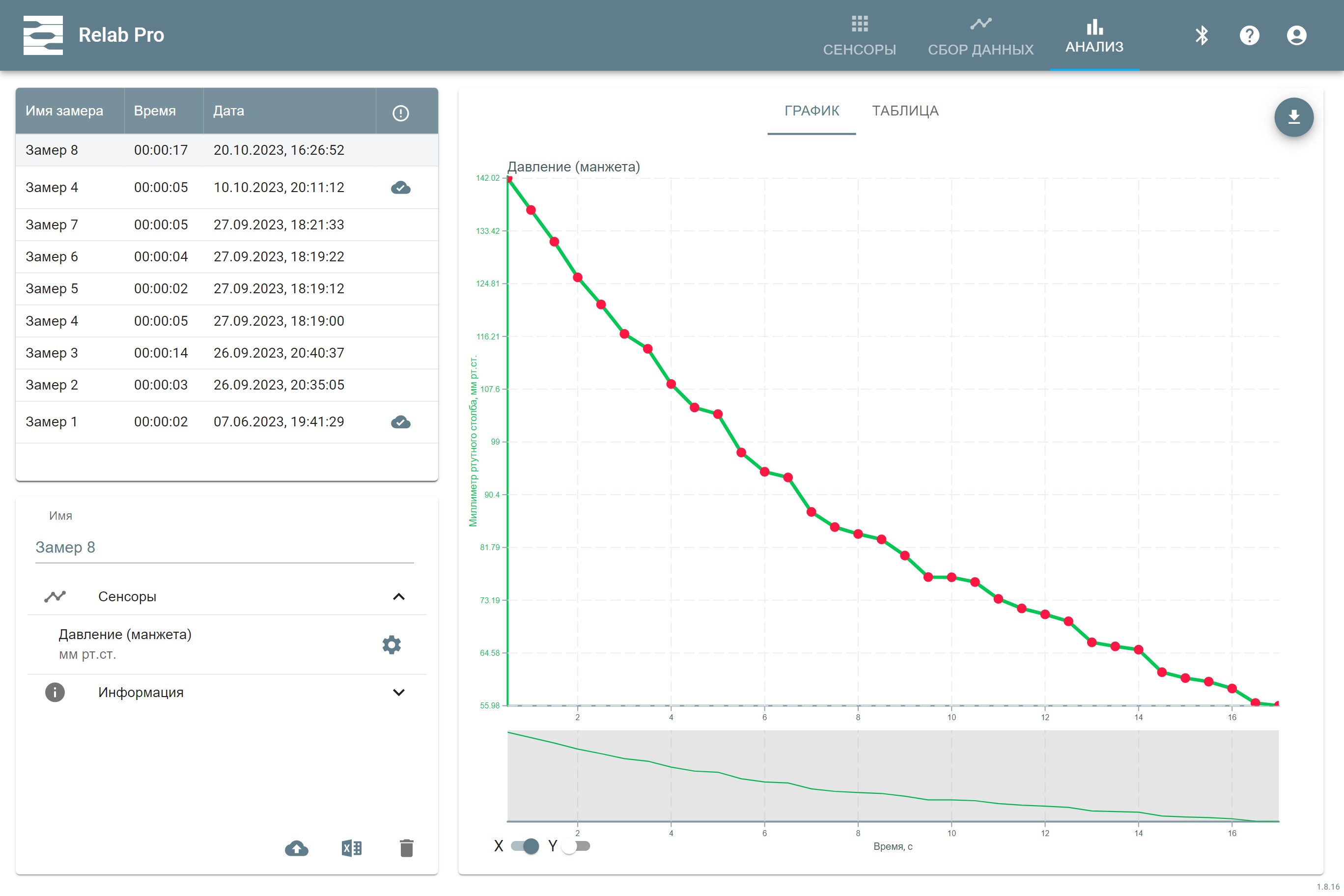The image size is (1344, 896).
Task: Click the range overview strip below the graph
Action: tap(893, 776)
